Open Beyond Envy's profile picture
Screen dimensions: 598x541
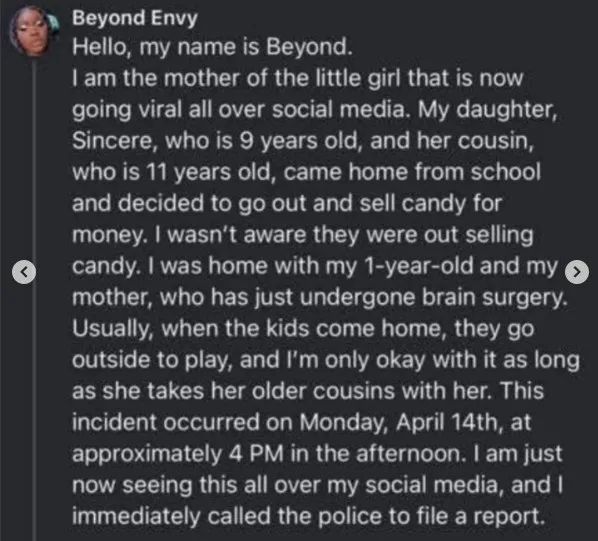coord(34,32)
